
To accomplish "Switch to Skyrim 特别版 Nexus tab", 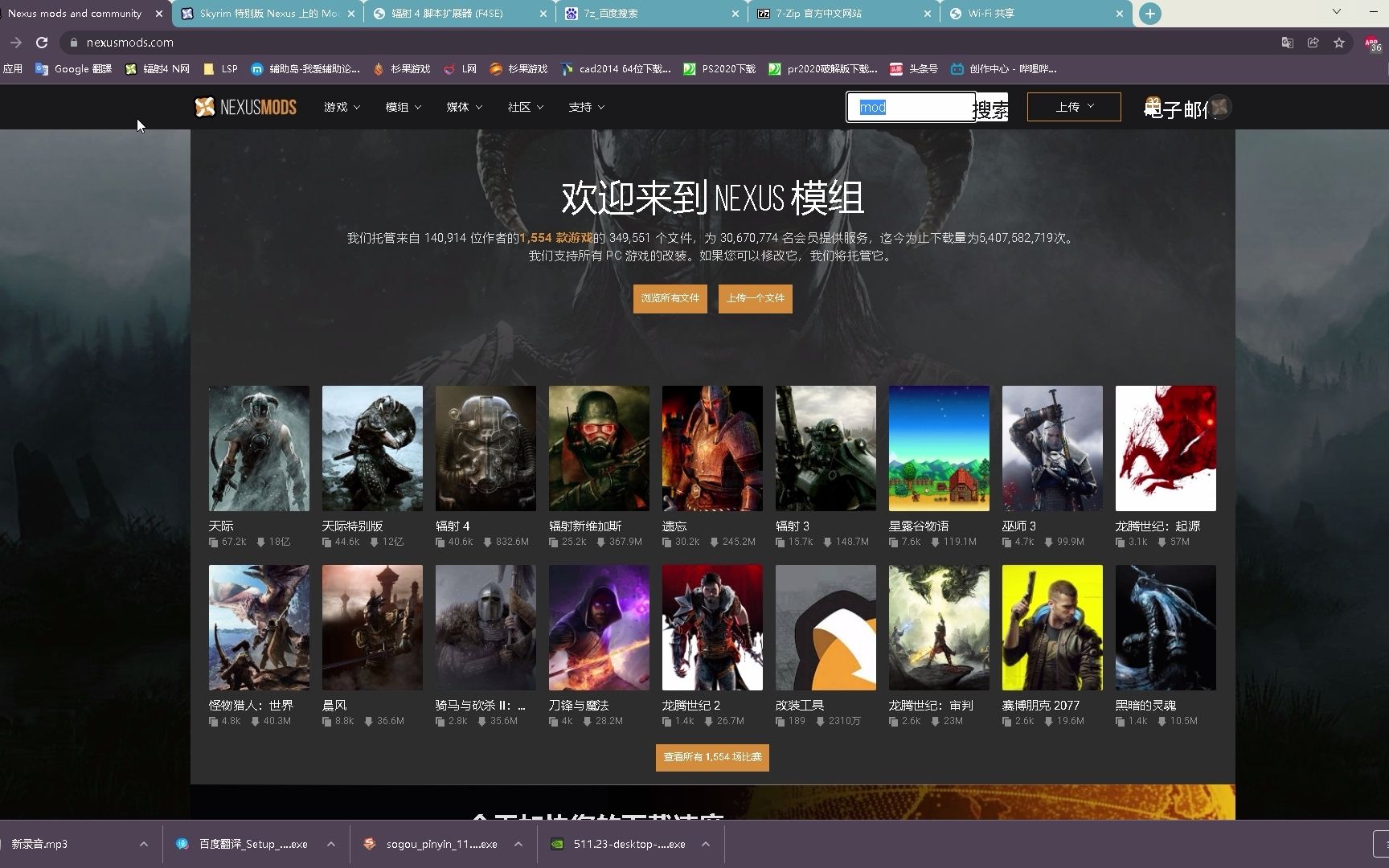I will (x=268, y=14).
